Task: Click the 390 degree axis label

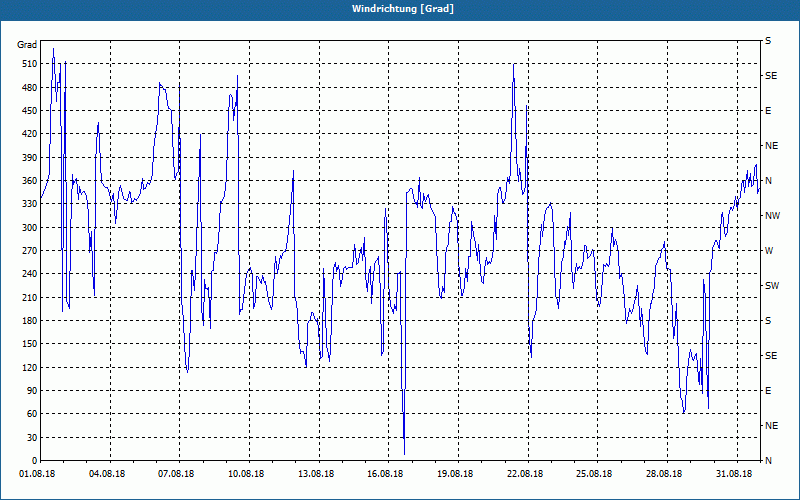Action: (30, 157)
